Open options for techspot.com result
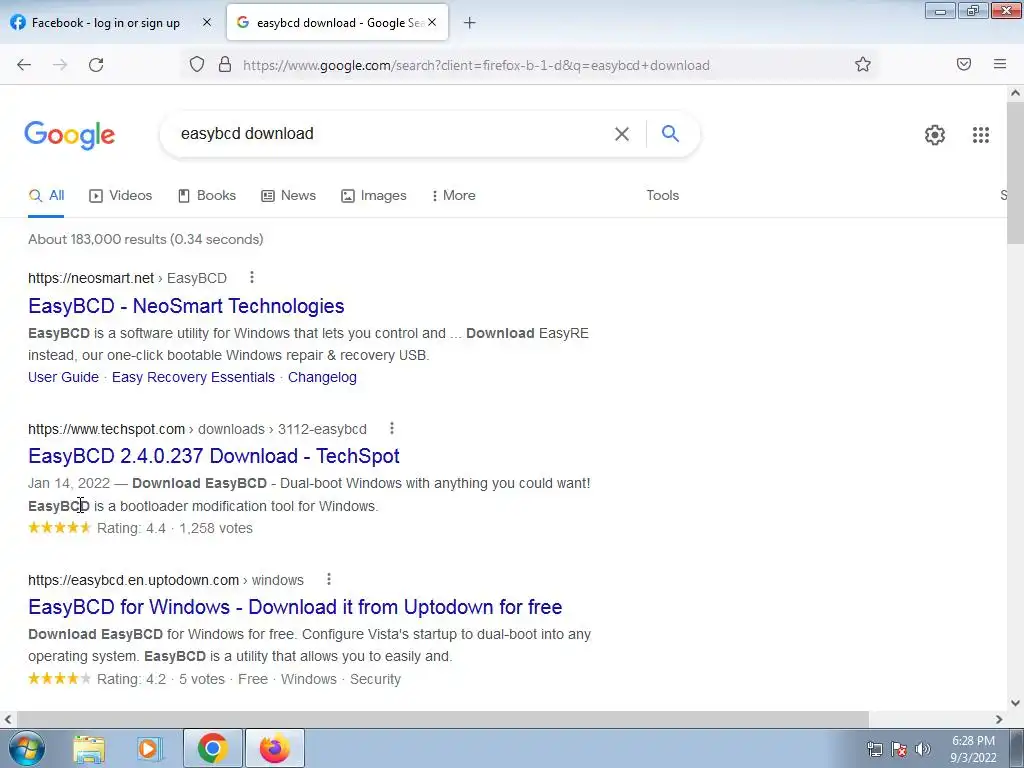This screenshot has width=1024, height=768. pyautogui.click(x=392, y=428)
